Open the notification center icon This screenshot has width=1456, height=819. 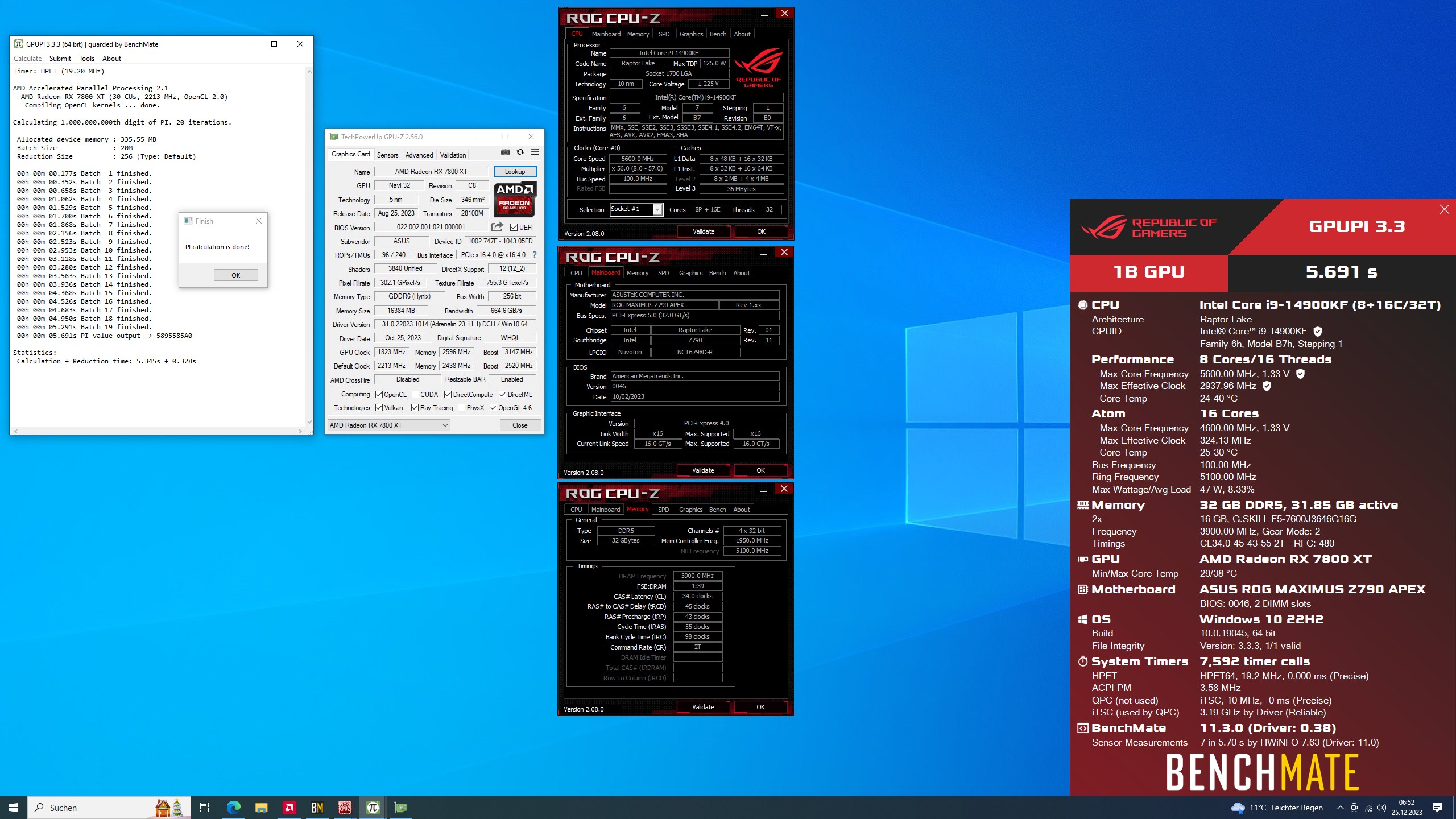[1437, 808]
